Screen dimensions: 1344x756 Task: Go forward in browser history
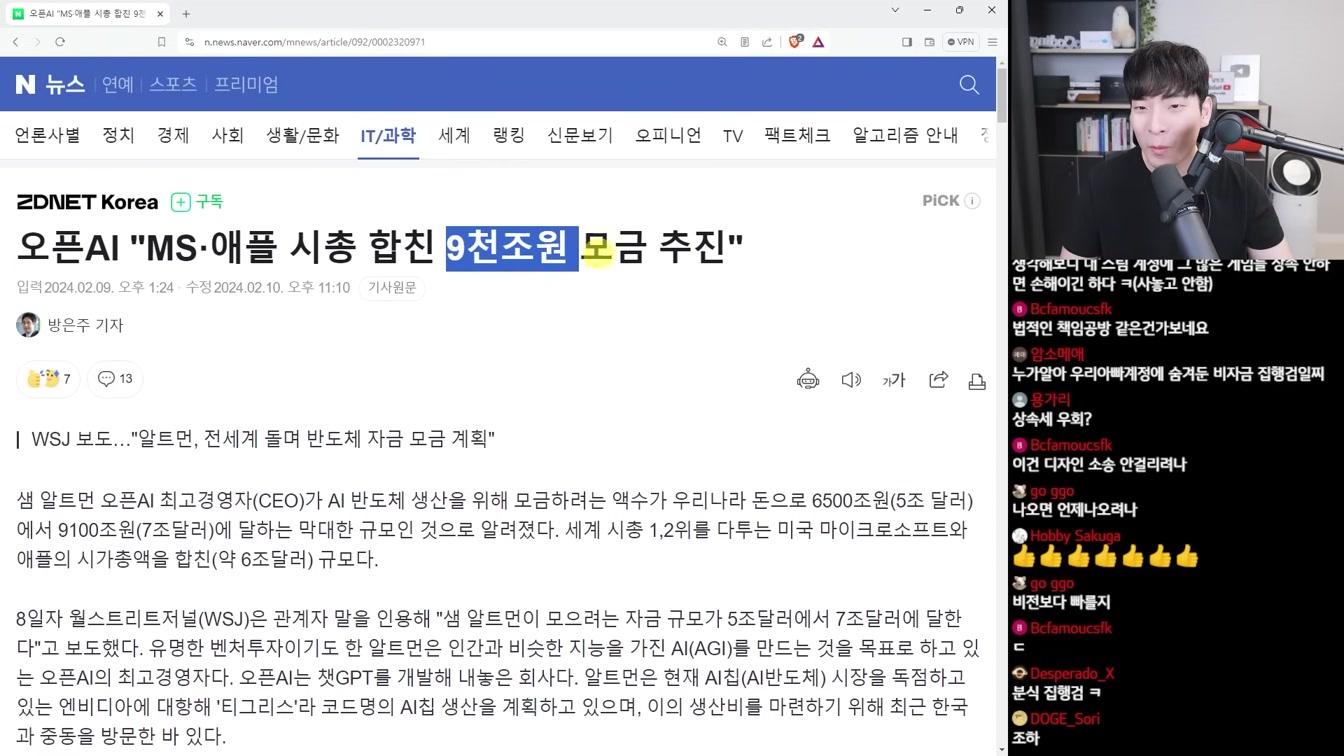(x=37, y=42)
